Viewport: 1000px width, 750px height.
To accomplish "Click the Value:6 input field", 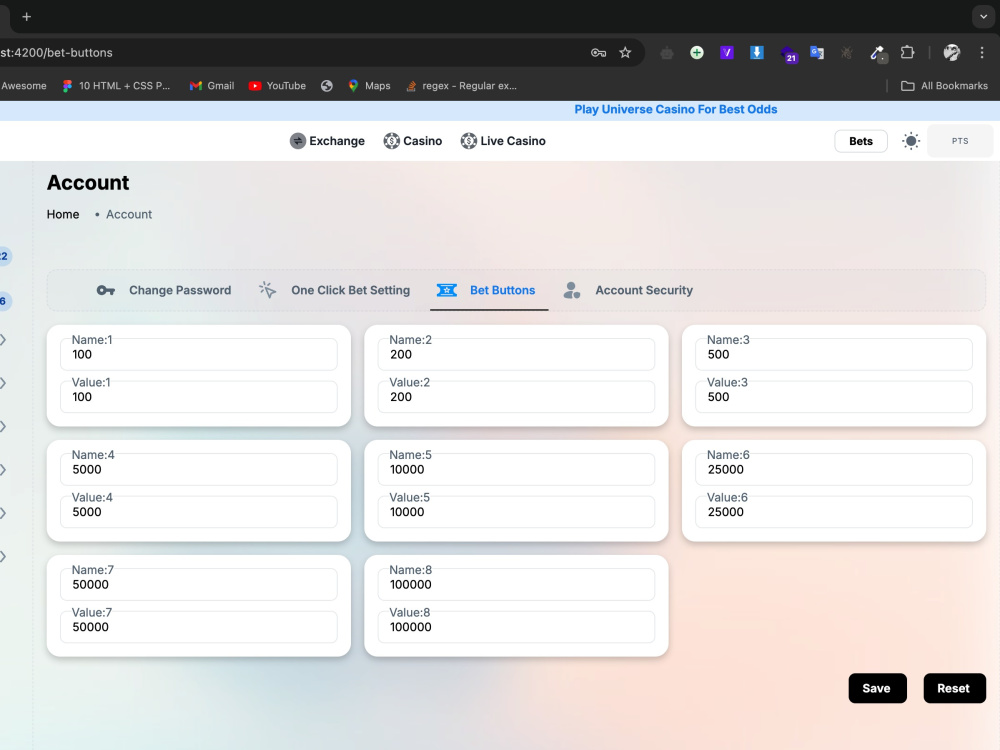I will 834,511.
